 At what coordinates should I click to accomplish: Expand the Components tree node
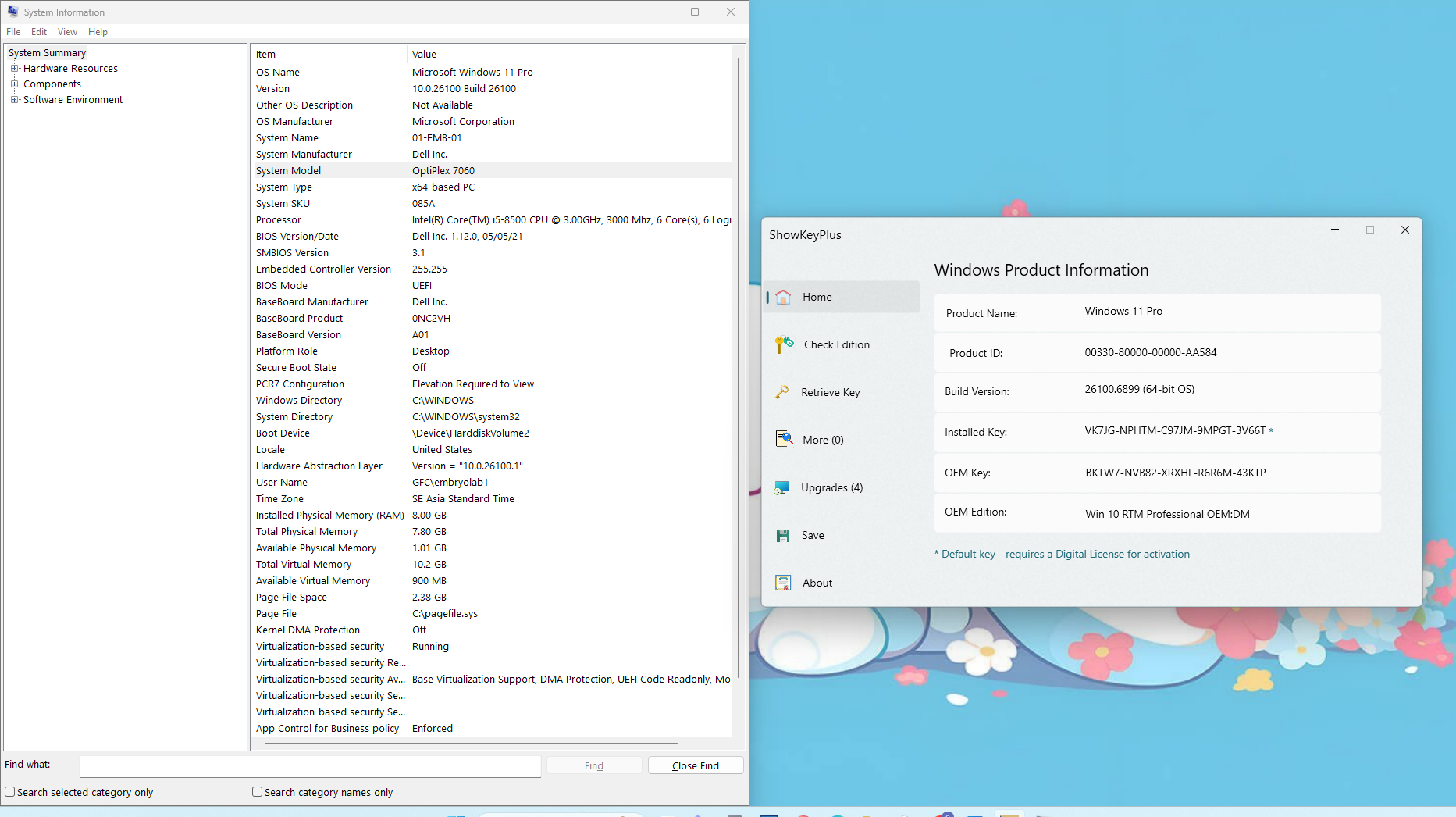[x=14, y=84]
